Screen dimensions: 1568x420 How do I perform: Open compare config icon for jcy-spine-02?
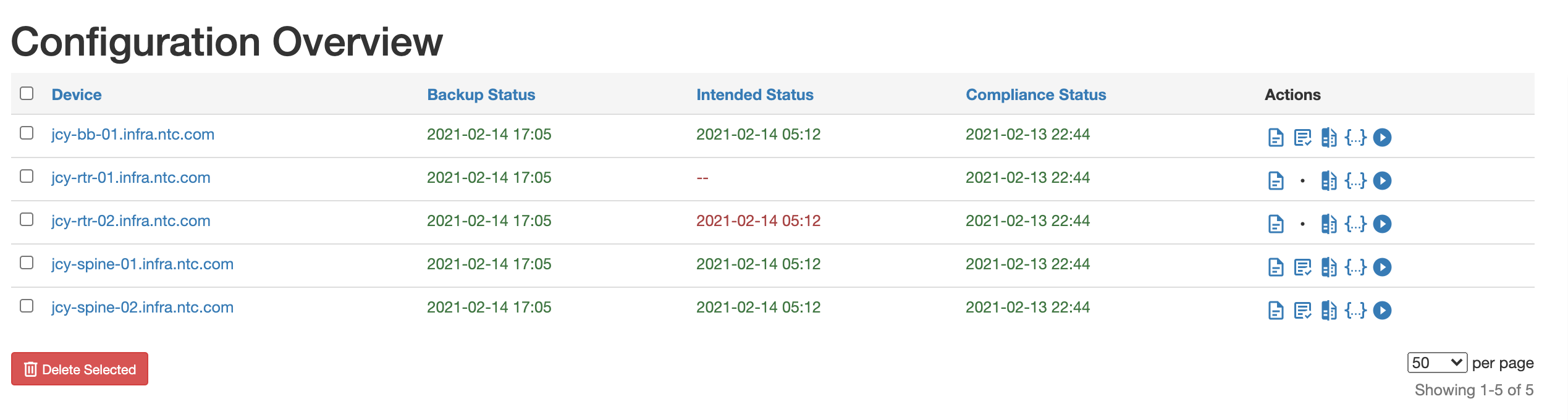click(x=1329, y=310)
